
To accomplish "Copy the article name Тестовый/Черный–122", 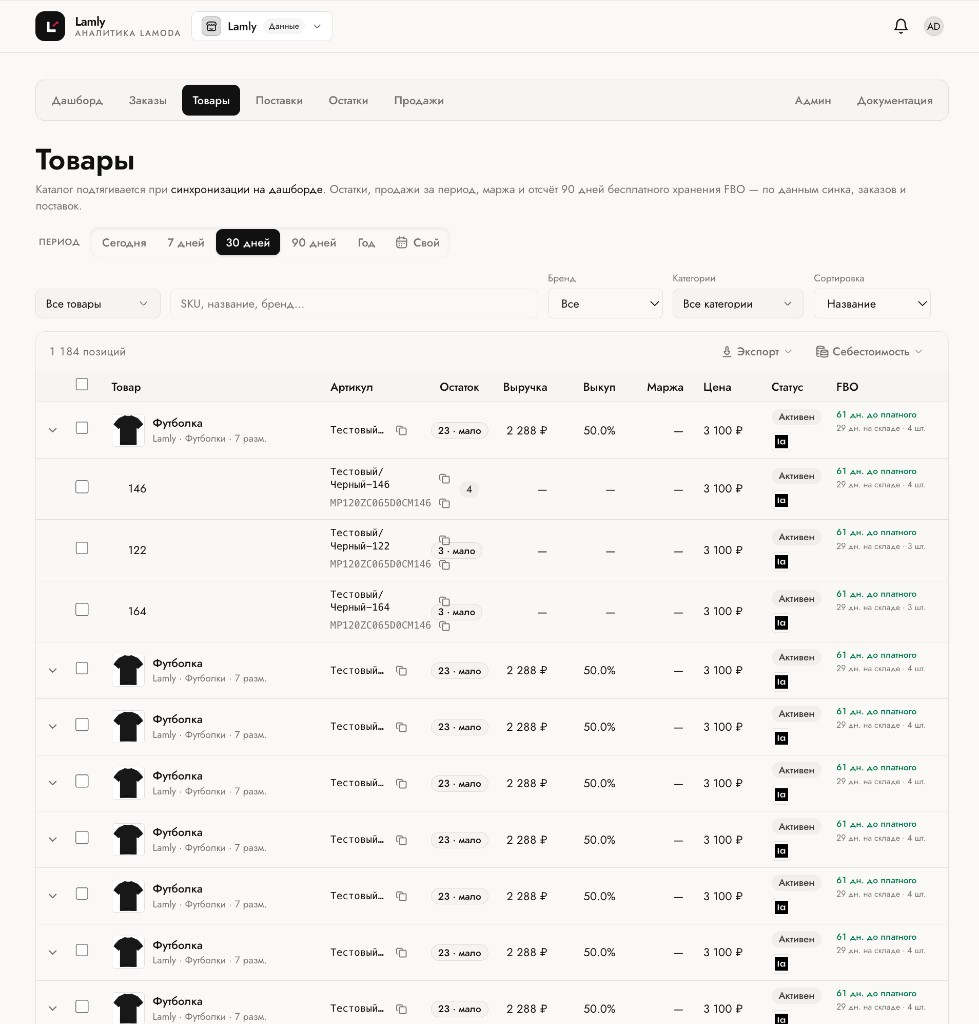I will click(x=444, y=540).
